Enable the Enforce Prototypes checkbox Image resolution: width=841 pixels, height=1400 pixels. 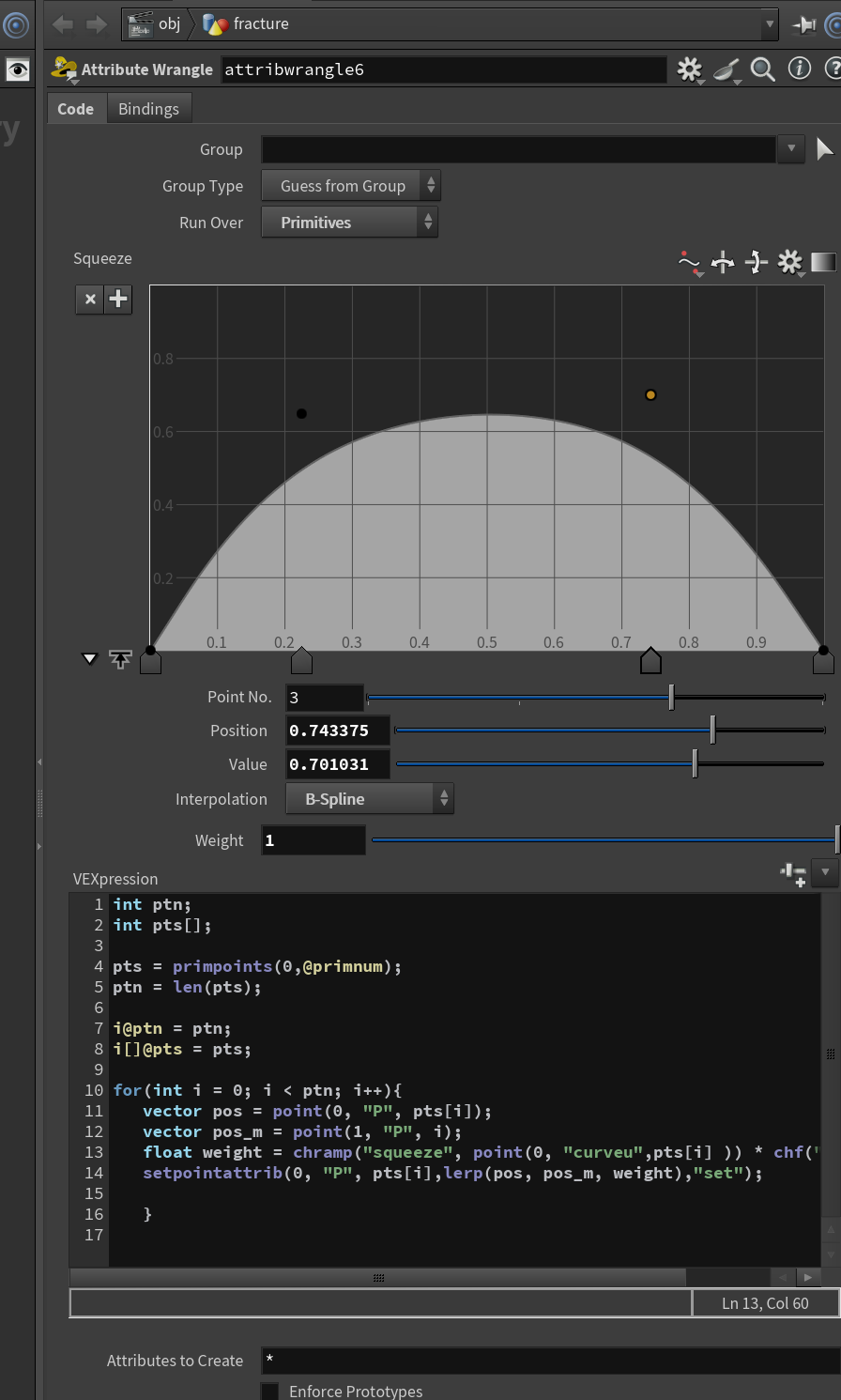click(x=269, y=1391)
